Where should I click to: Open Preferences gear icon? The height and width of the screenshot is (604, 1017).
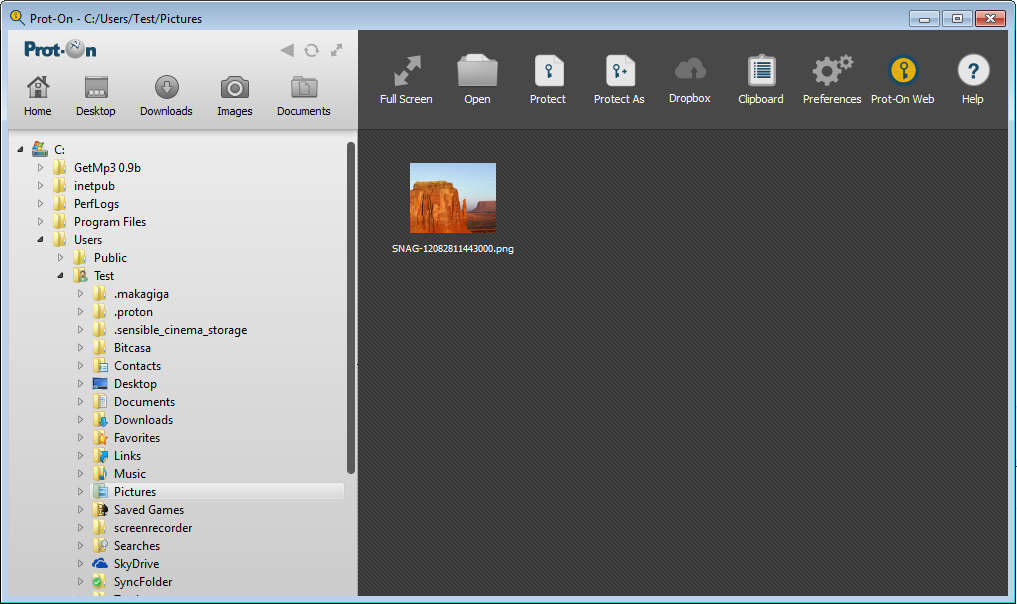click(832, 72)
